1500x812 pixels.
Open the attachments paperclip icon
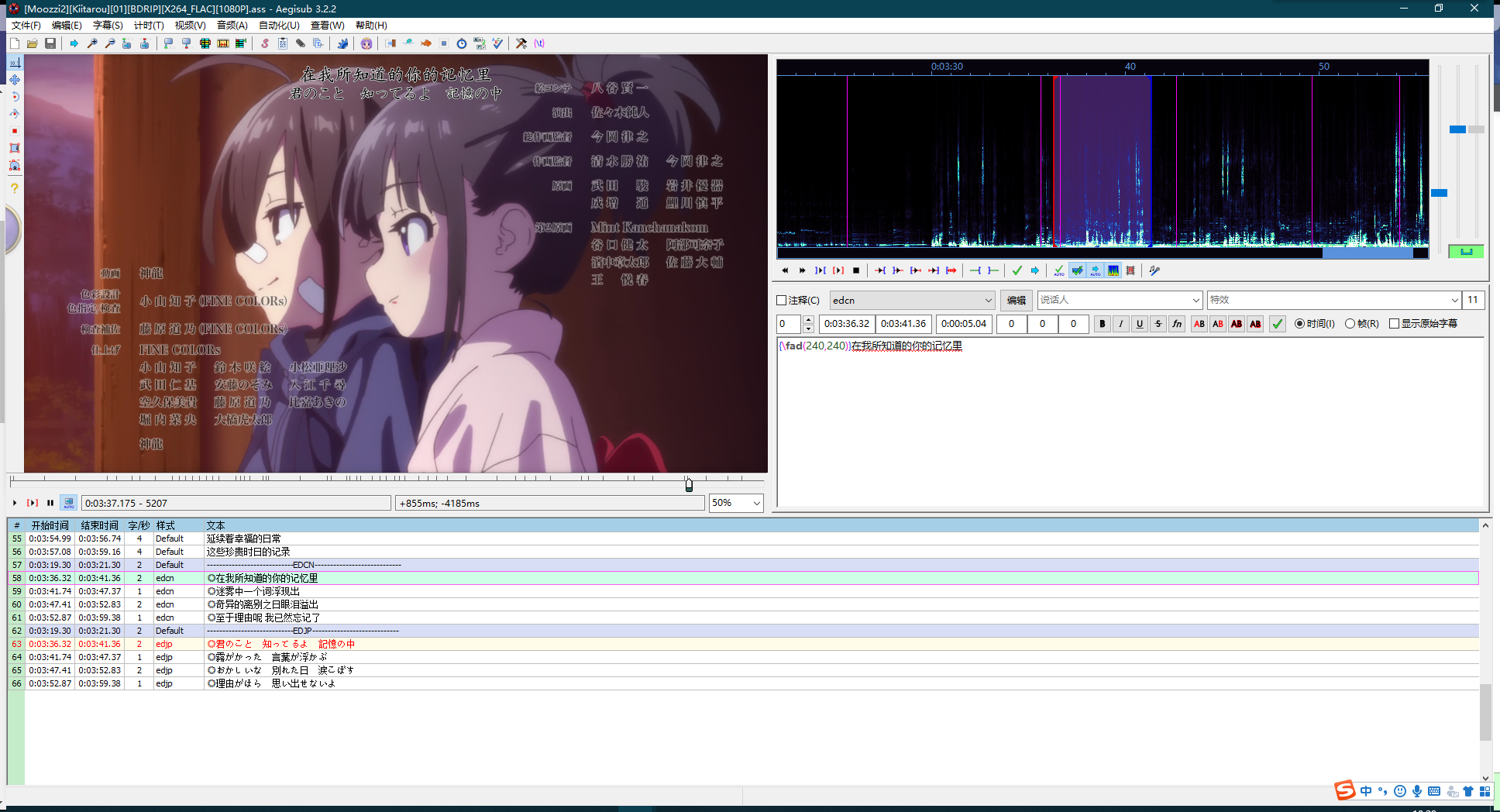click(x=301, y=43)
